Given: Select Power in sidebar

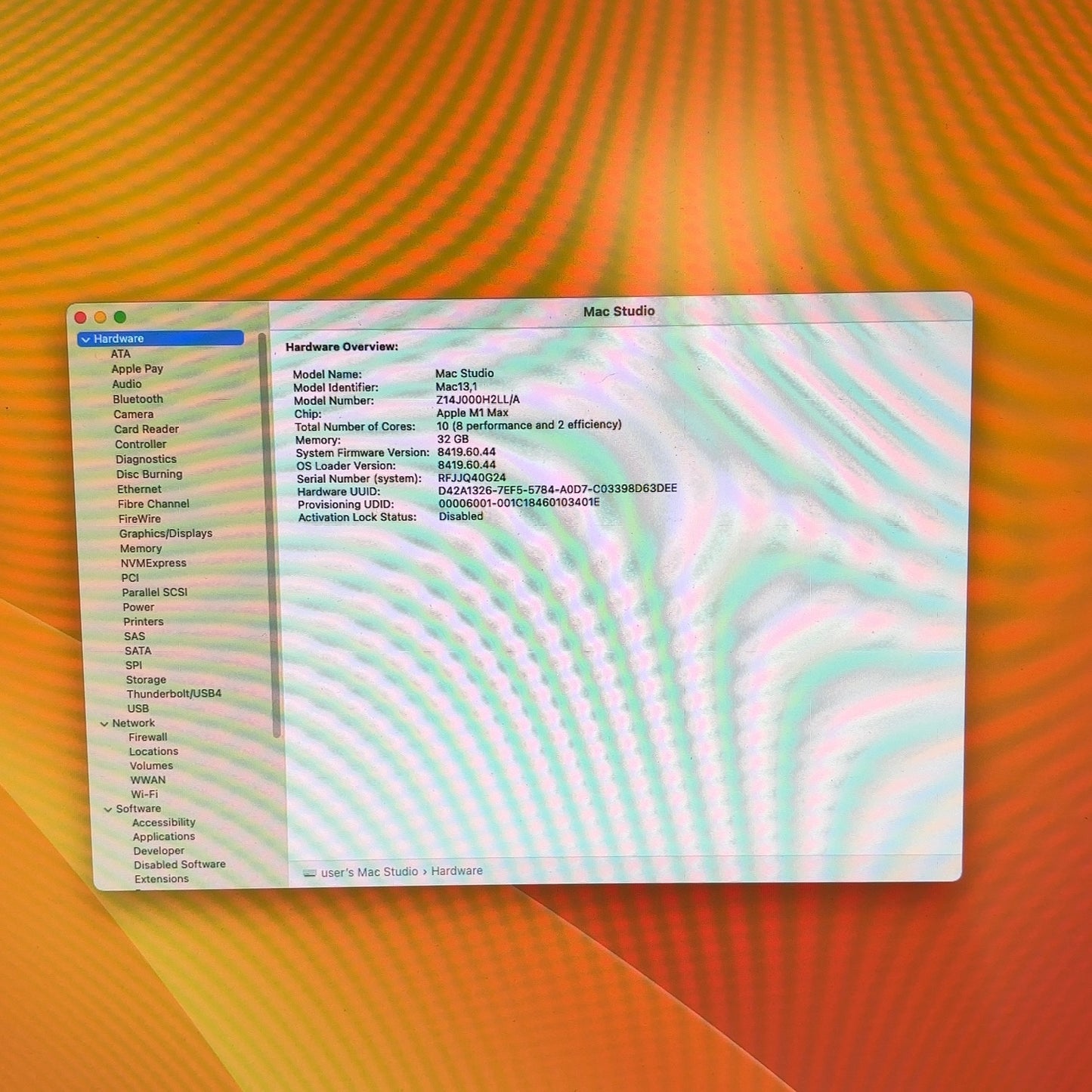Looking at the screenshot, I should pos(138,608).
